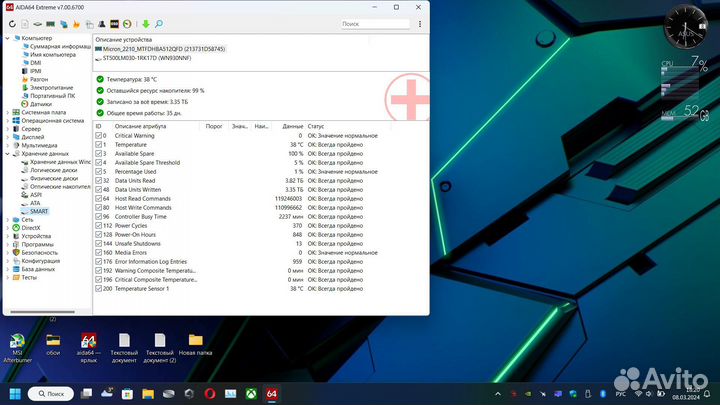
Task: Select the обои desktop folder
Action: [53, 345]
